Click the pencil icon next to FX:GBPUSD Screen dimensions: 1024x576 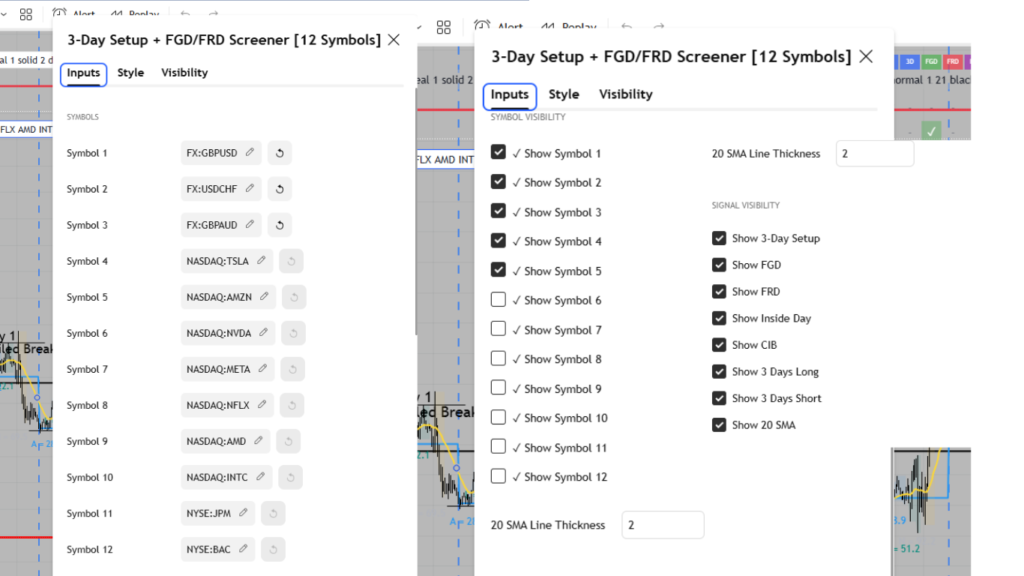(x=250, y=153)
